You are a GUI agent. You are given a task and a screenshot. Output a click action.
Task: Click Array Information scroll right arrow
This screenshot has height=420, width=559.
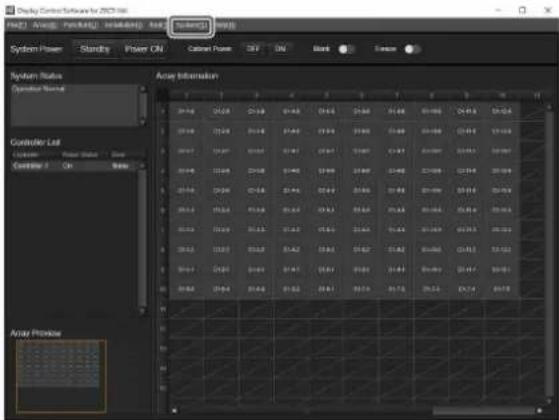point(539,411)
